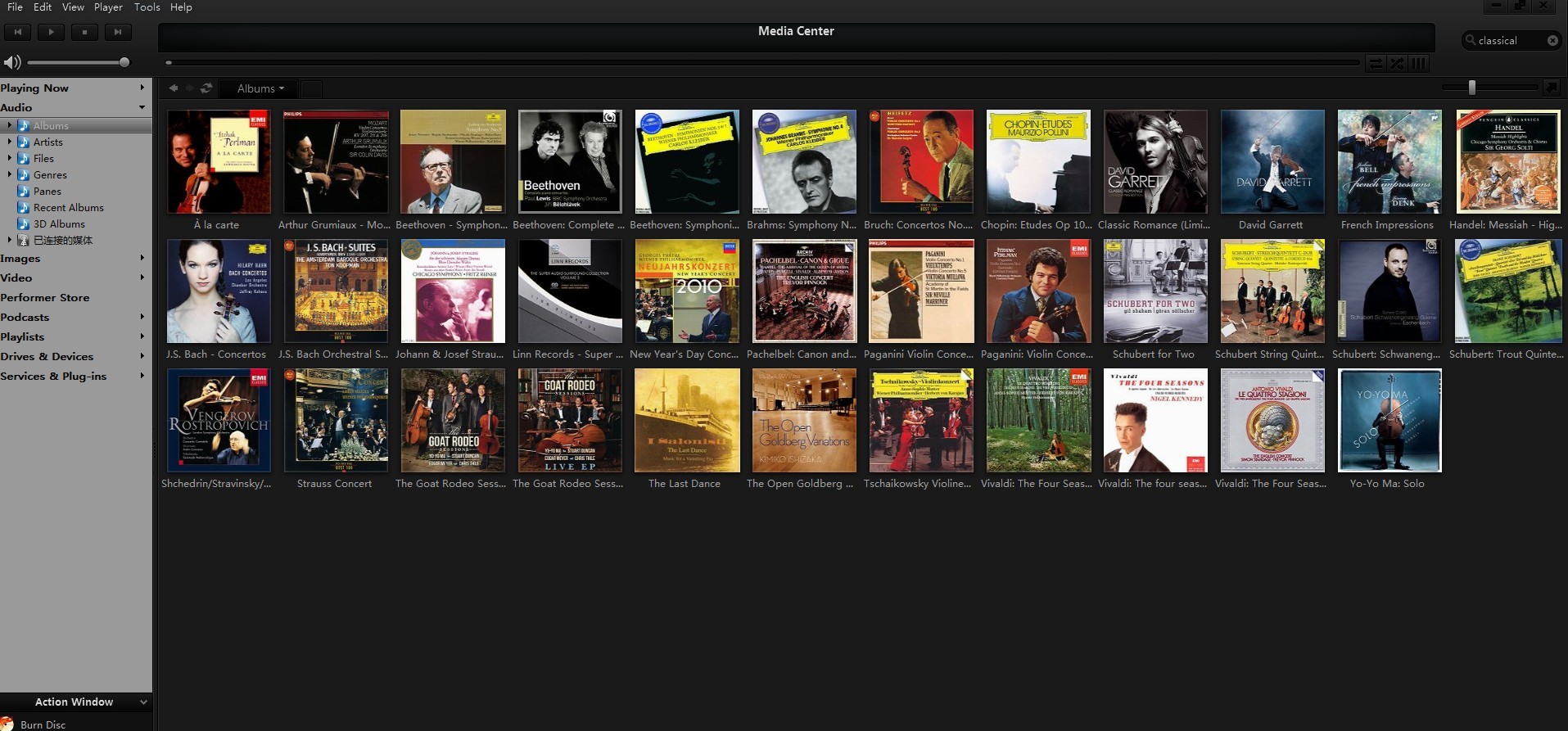Select Recent Albums in the tree
This screenshot has height=731, width=1568.
pyautogui.click(x=68, y=207)
